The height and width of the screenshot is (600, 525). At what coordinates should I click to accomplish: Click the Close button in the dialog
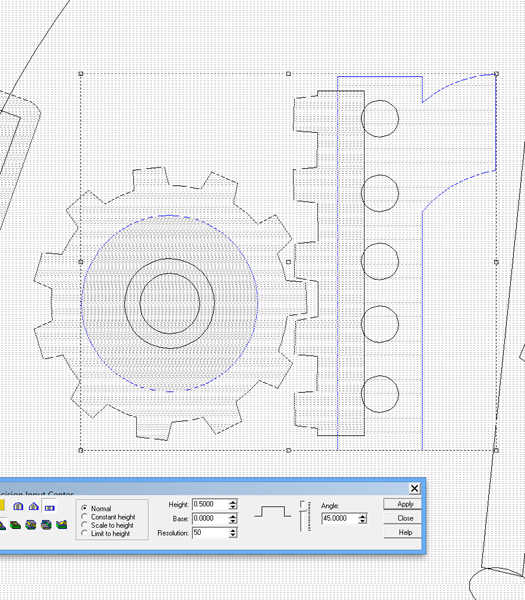click(402, 518)
